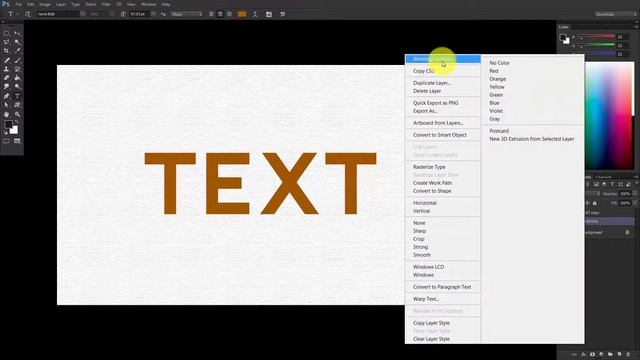Choose New 3D Extrusion from Selected Layer
Screen dimensions: 640x360
tap(531, 139)
